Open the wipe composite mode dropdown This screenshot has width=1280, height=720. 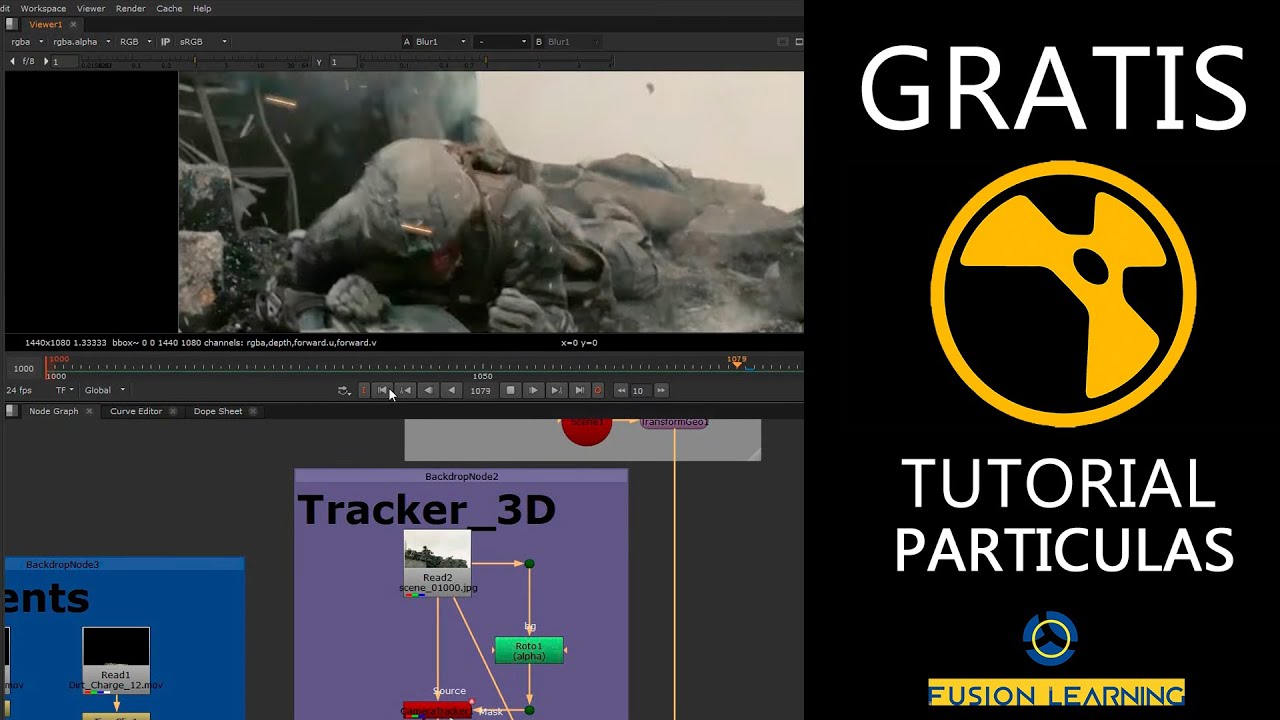click(x=501, y=42)
